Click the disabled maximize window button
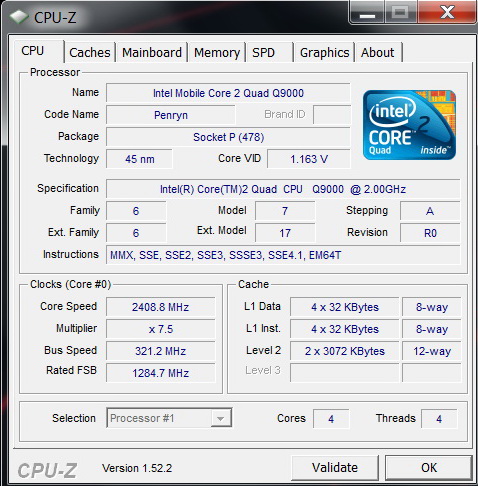The image size is (478, 486). 400,13
